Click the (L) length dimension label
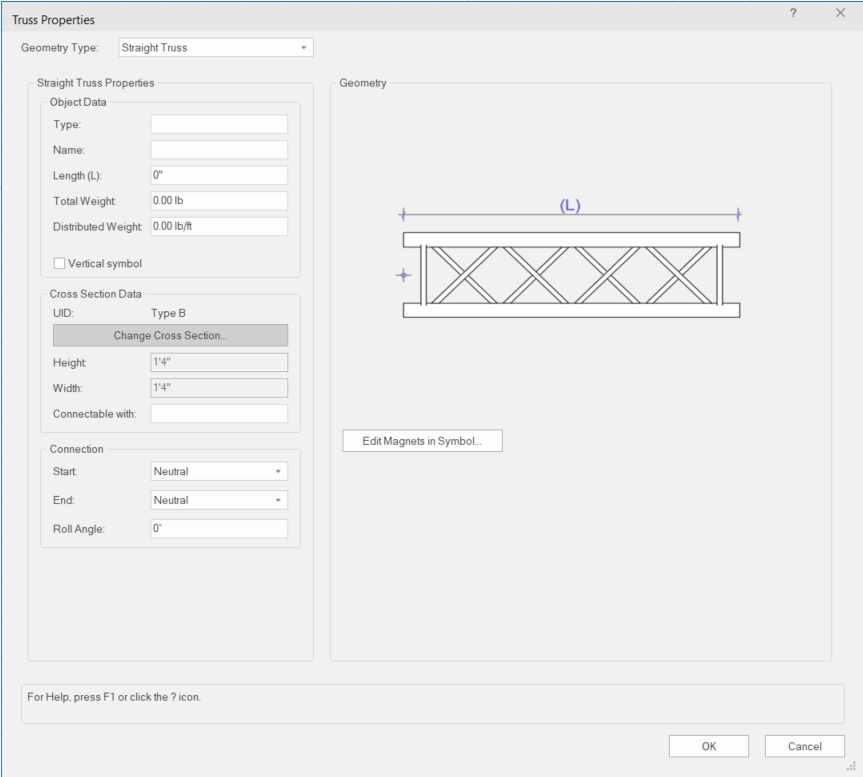This screenshot has height=777, width=863. pos(570,205)
